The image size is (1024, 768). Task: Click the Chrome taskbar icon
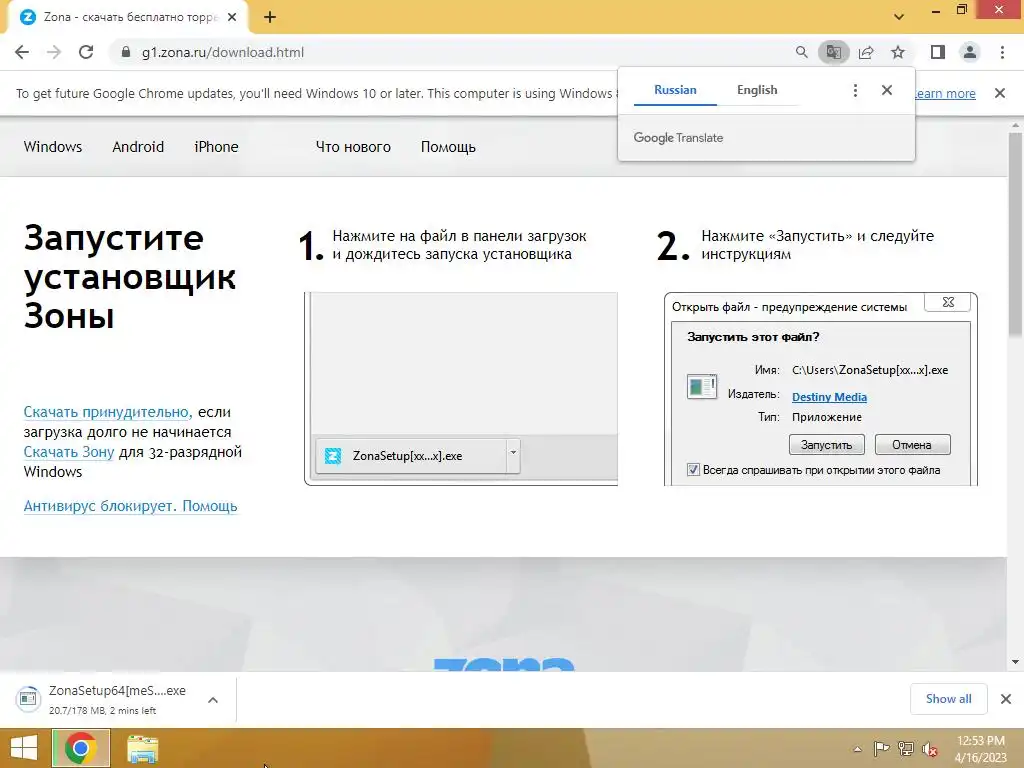click(81, 748)
